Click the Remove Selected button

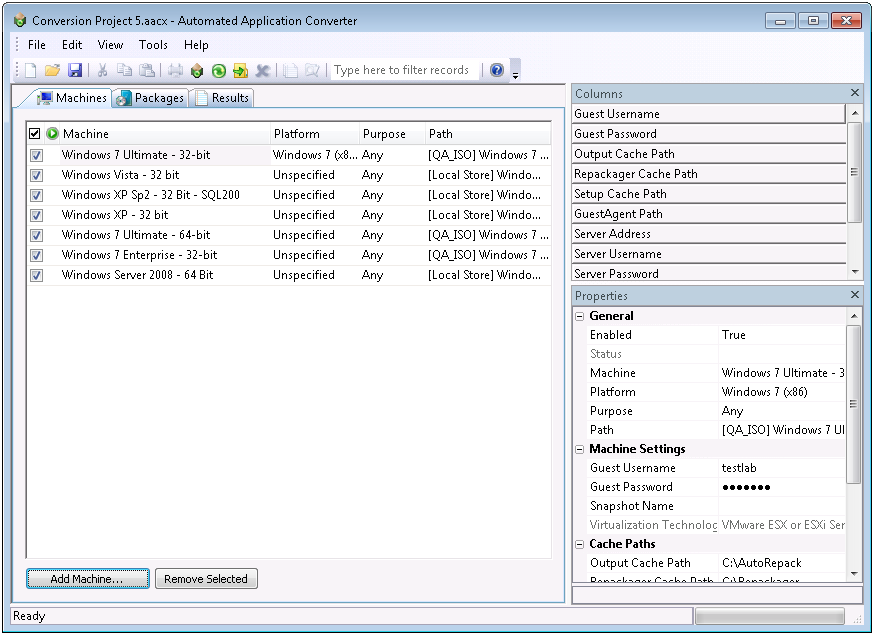(x=206, y=579)
